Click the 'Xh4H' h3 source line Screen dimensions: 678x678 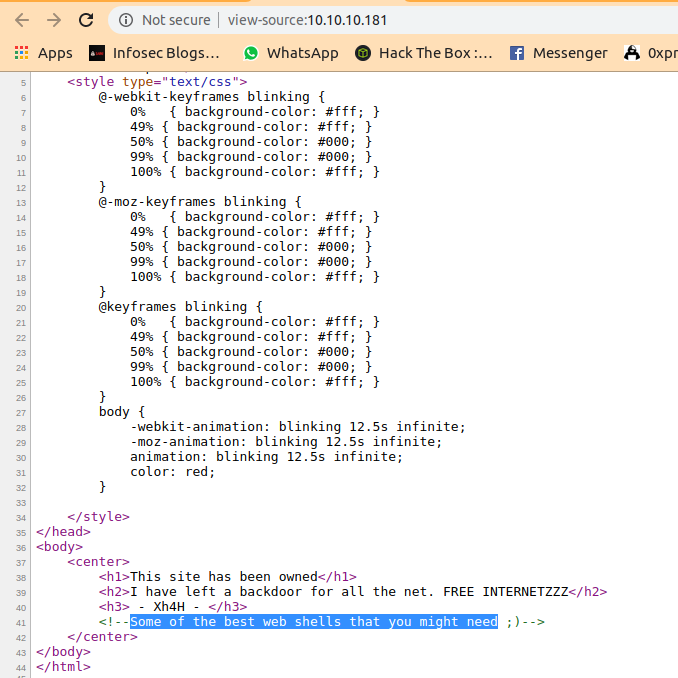(x=172, y=606)
